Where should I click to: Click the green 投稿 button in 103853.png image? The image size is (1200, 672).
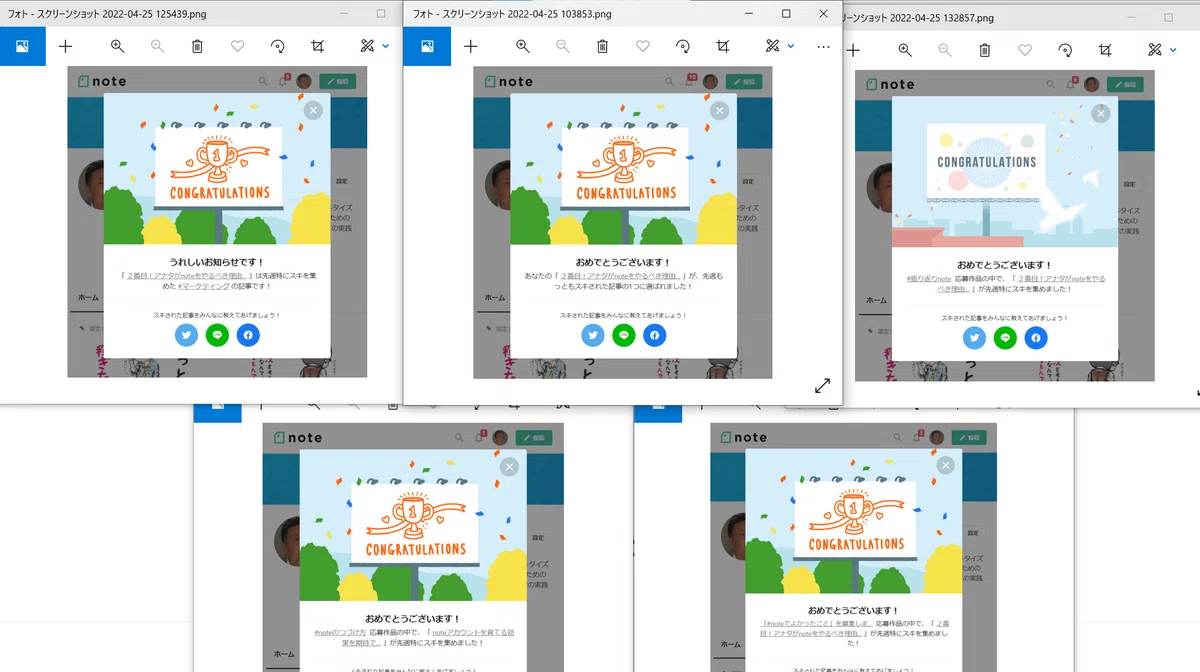[744, 82]
